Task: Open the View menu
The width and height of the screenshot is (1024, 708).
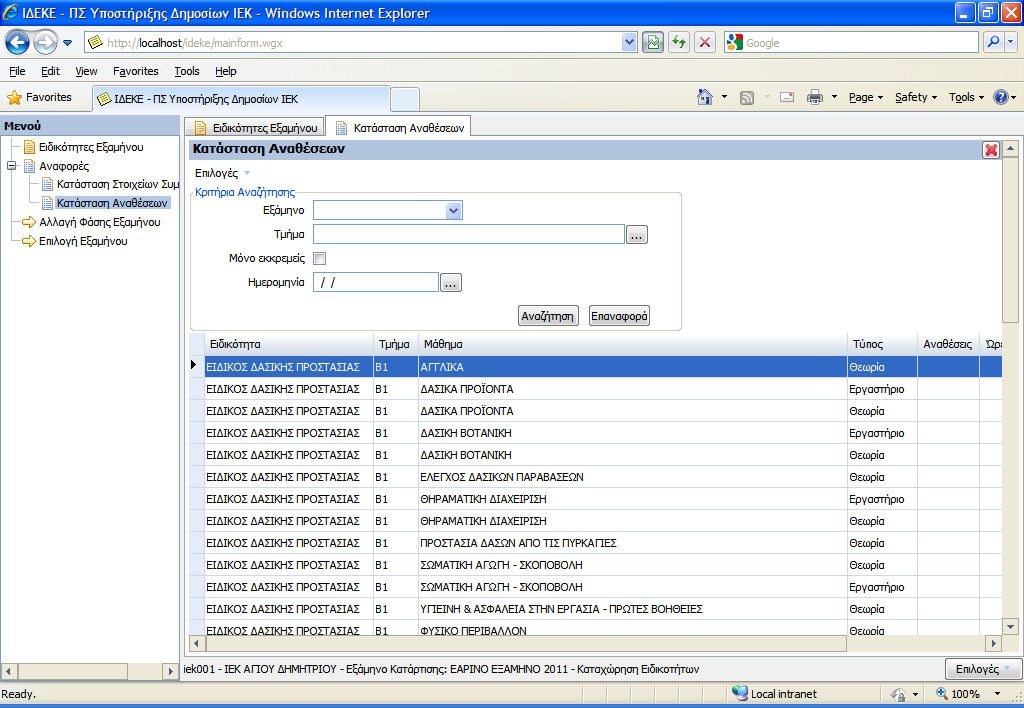Action: coord(86,71)
